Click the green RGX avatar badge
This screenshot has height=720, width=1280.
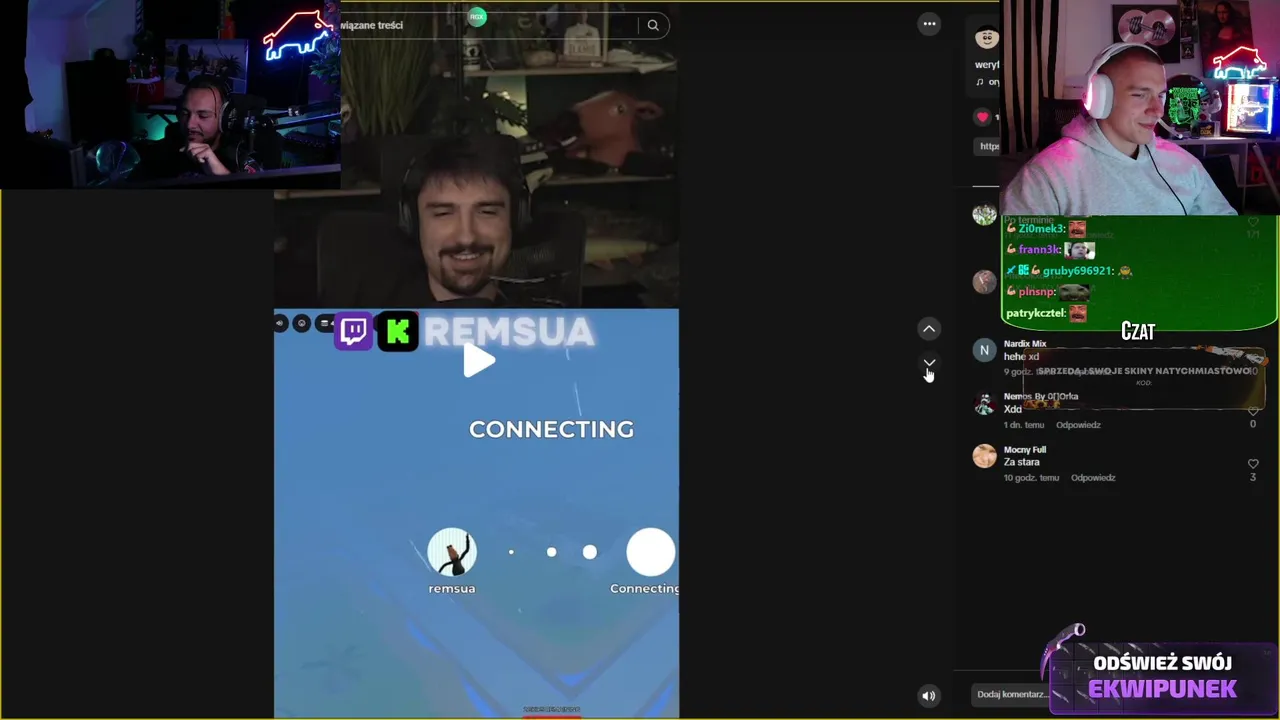(477, 16)
